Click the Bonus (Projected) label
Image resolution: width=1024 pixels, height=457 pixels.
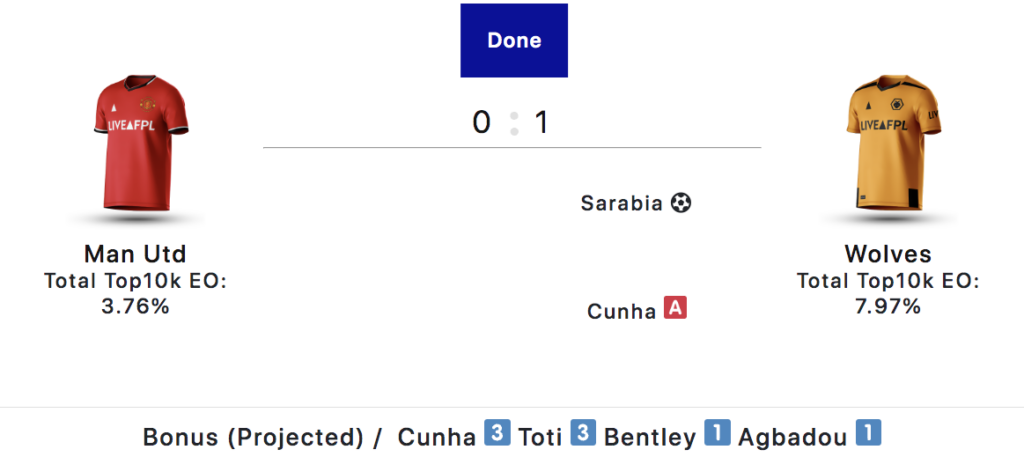coord(253,437)
